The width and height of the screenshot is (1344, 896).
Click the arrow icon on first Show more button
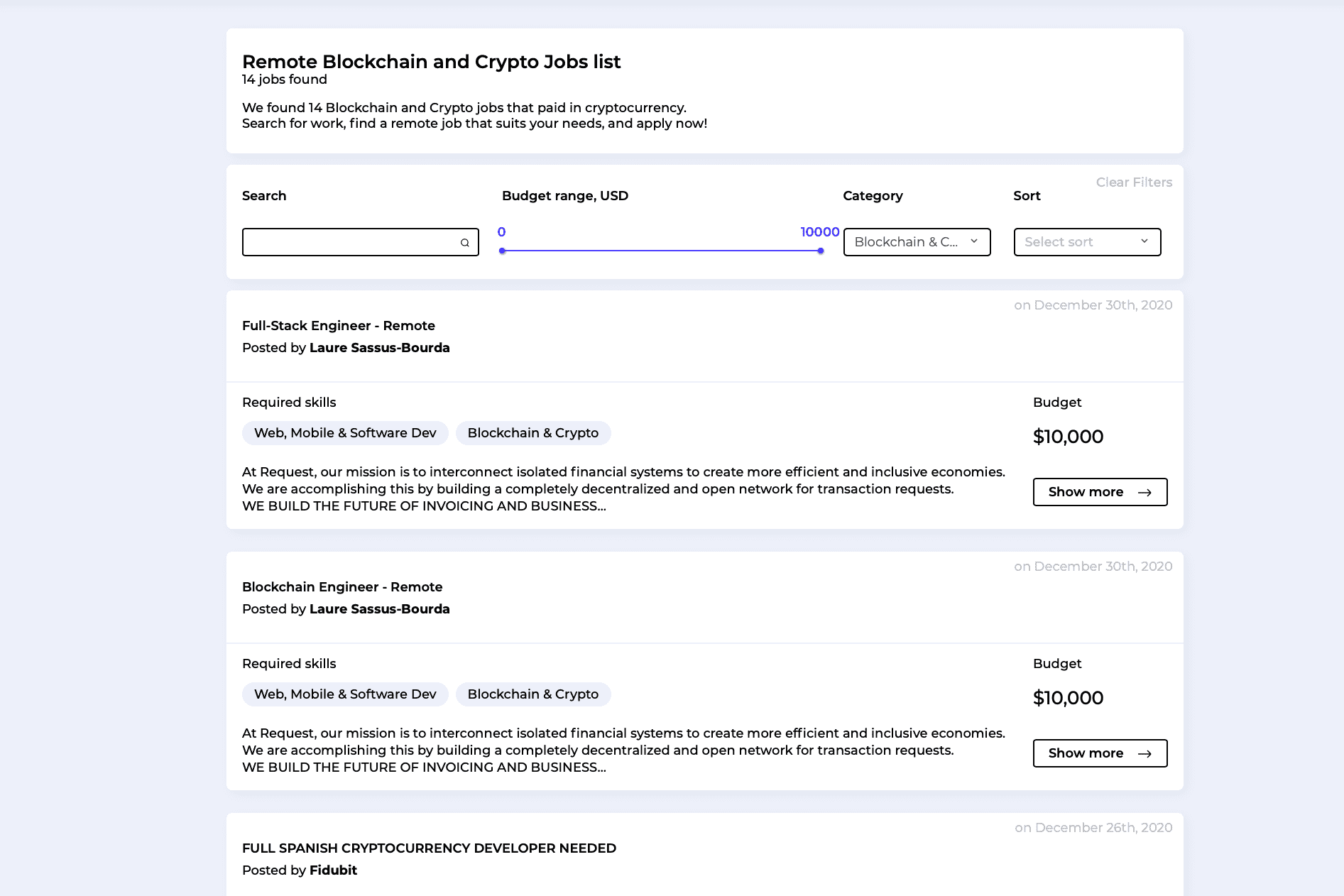click(1144, 492)
